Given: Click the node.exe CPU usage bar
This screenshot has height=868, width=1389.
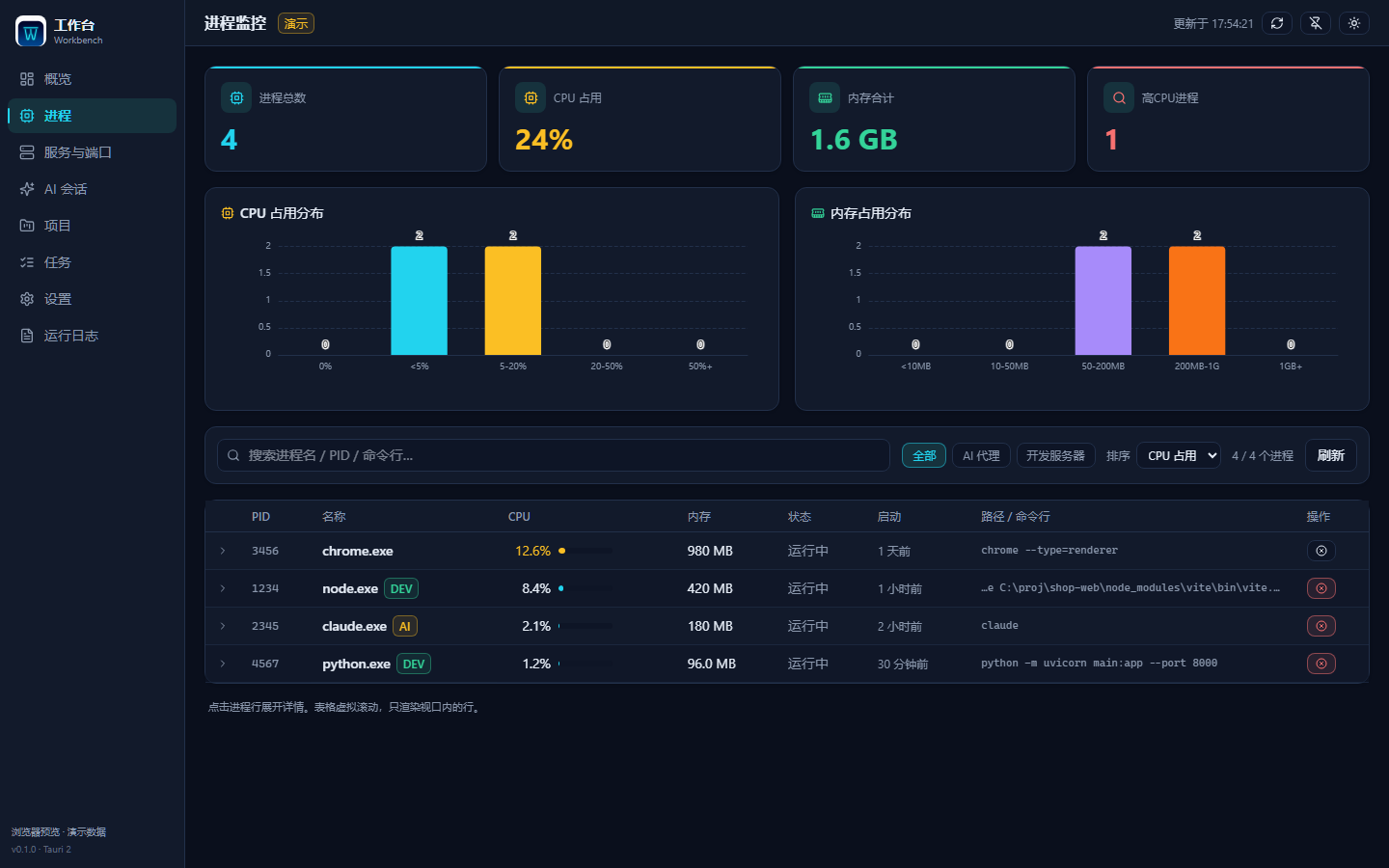Looking at the screenshot, I should click(586, 588).
